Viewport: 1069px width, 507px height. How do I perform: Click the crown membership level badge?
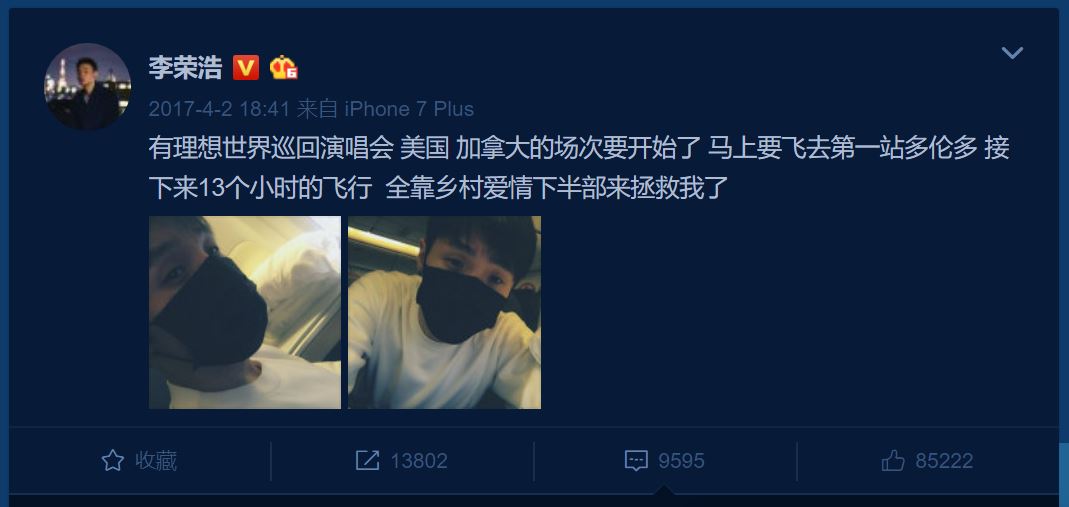[283, 67]
